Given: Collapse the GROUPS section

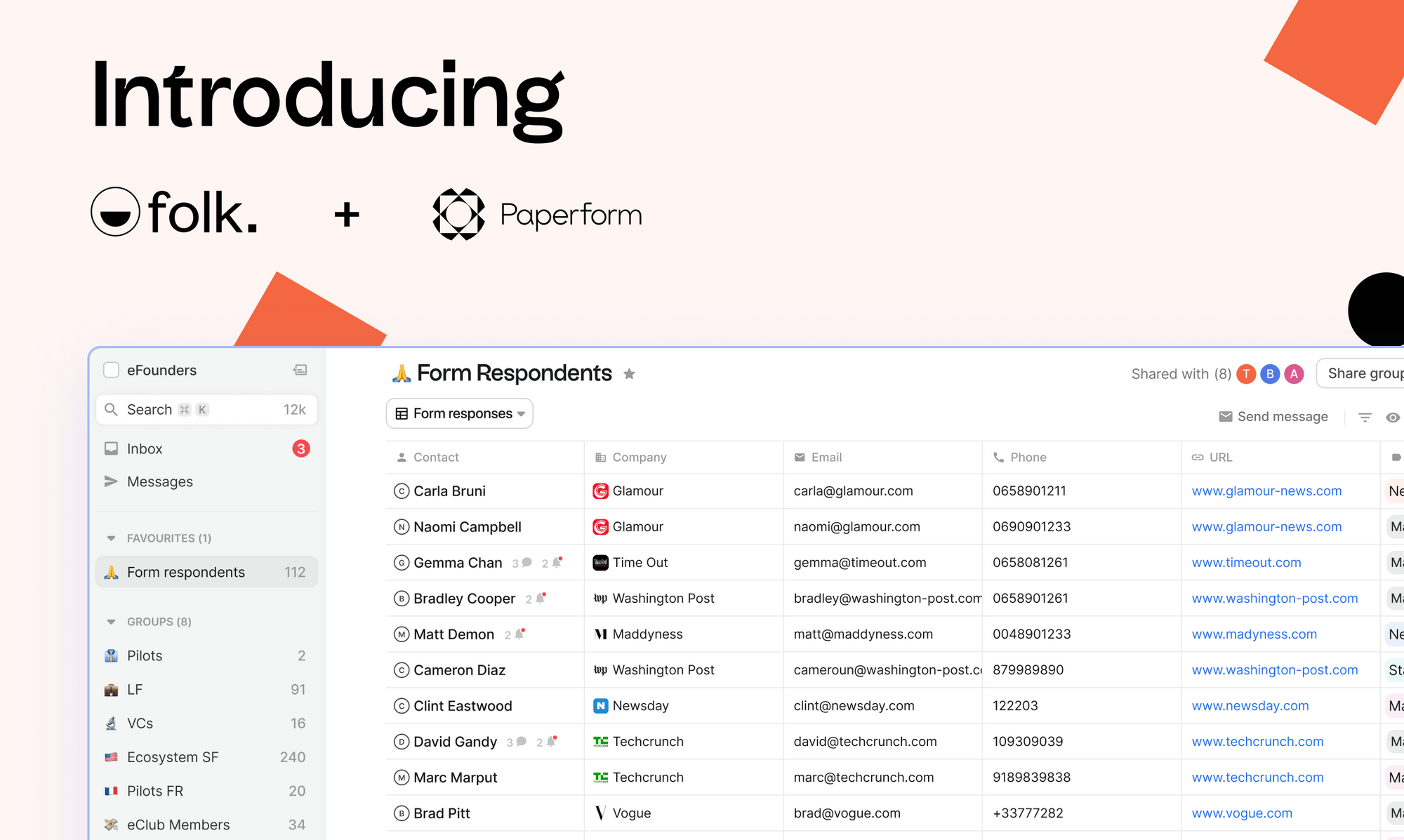Looking at the screenshot, I should pyautogui.click(x=111, y=622).
